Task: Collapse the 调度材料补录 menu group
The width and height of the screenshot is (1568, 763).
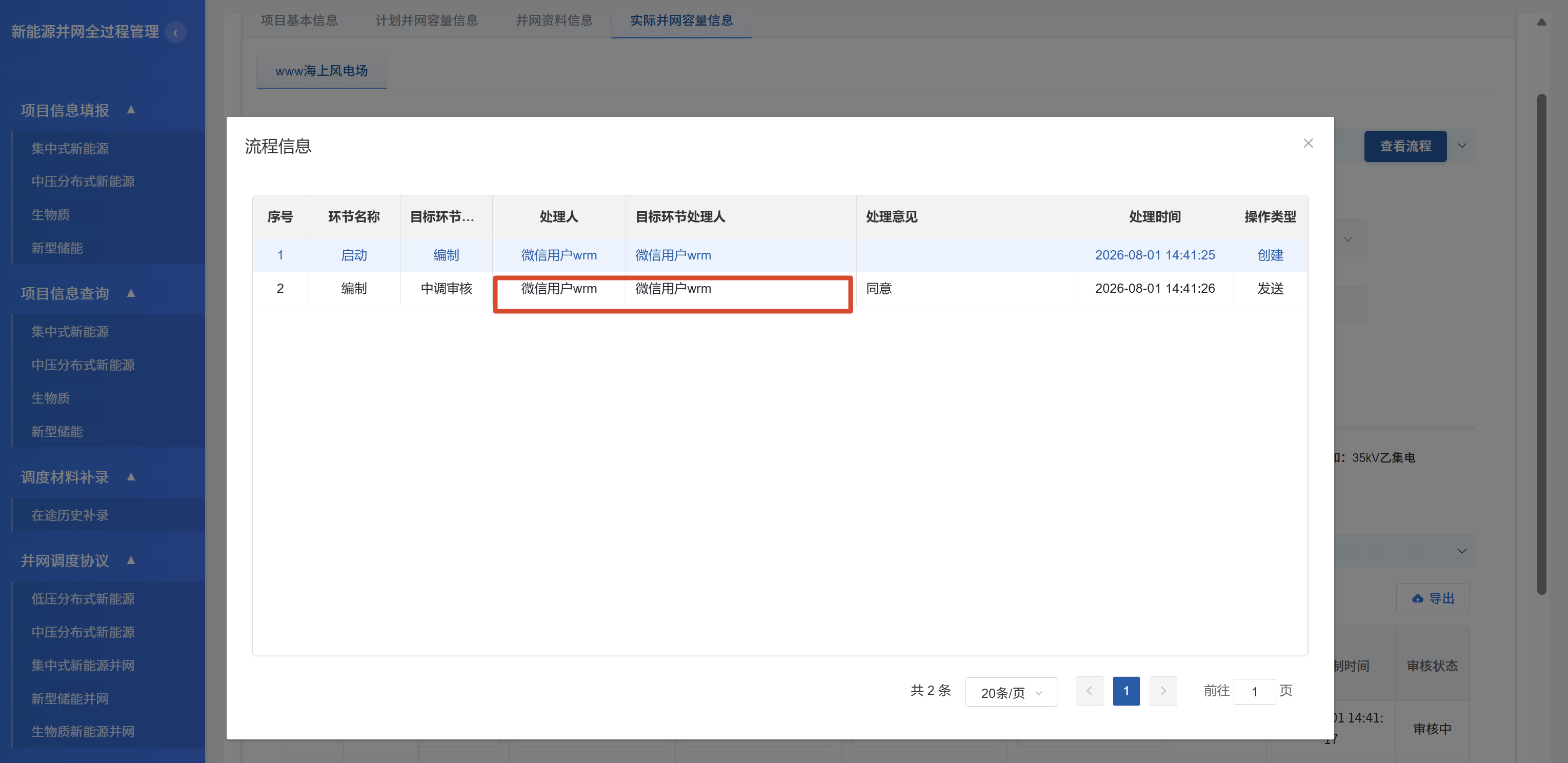Action: [131, 477]
